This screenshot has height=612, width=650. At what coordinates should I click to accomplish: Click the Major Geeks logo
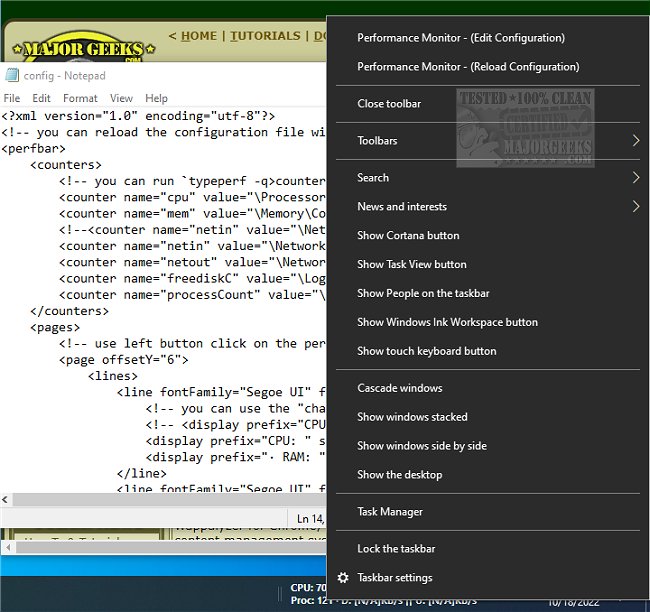tap(82, 47)
